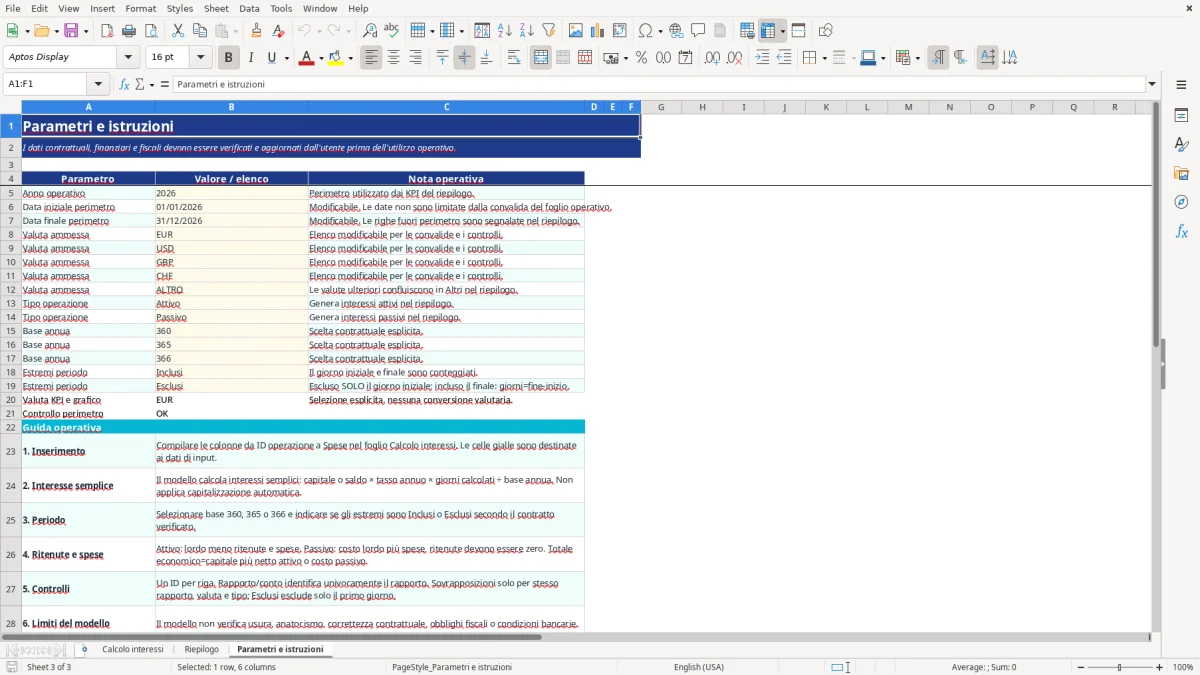Run the Spelling check icon
Image resolution: width=1200 pixels, height=675 pixels.
pos(392,31)
